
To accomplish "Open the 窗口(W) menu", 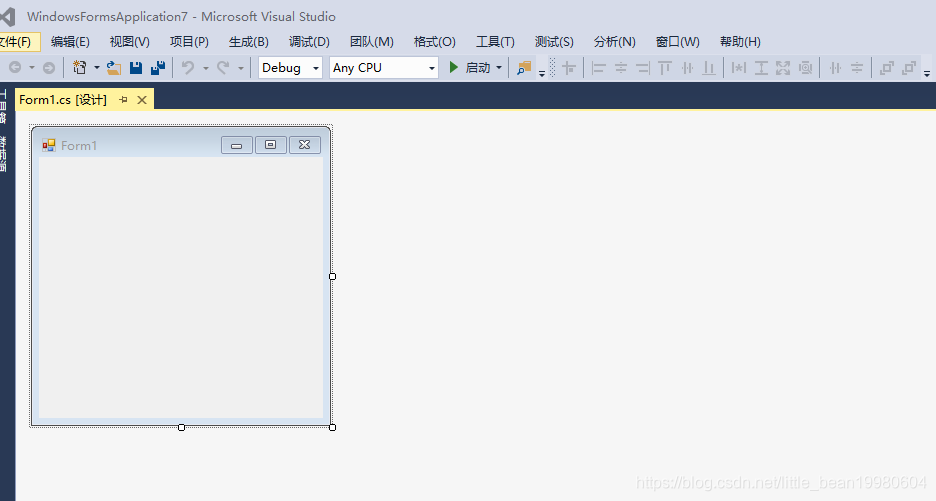I will point(678,42).
